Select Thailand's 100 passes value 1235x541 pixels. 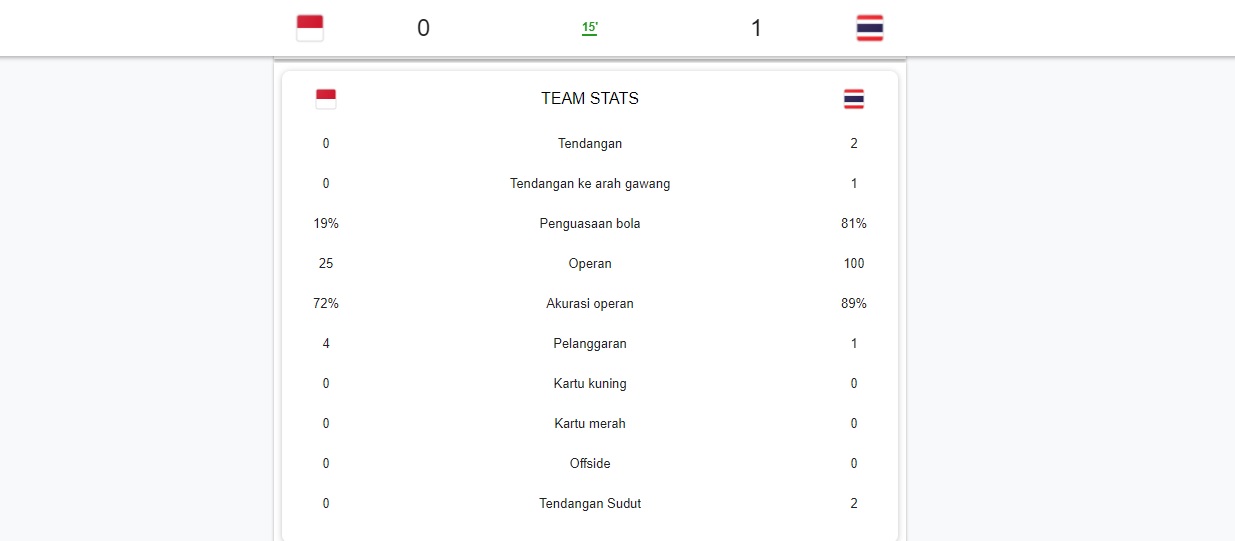(854, 264)
